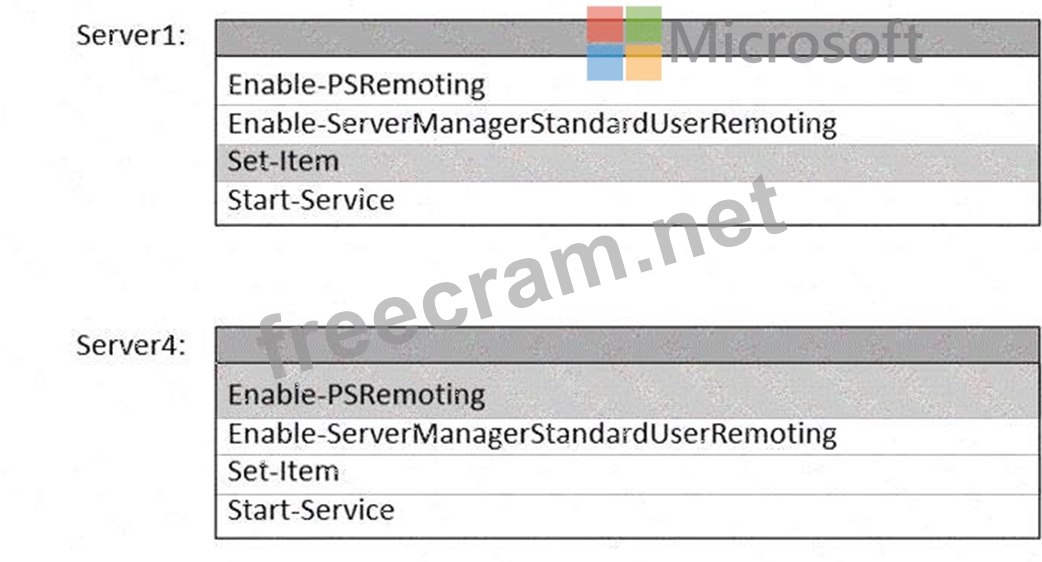Choose Enable-ServerManagerStandardUserRemoting under Server1
Image resolution: width=1042 pixels, height=562 pixels.
coord(532,124)
